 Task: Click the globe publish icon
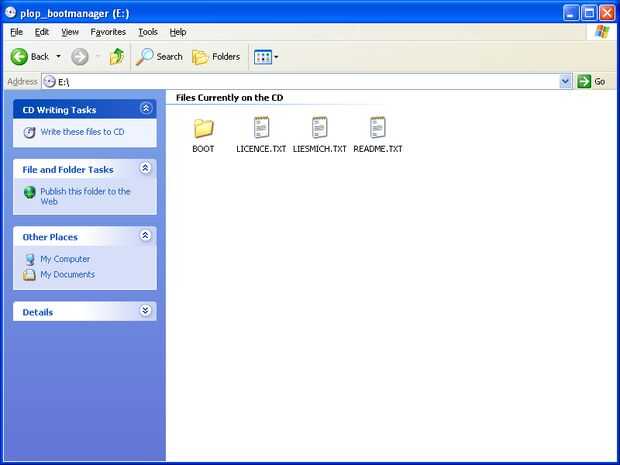[30, 192]
